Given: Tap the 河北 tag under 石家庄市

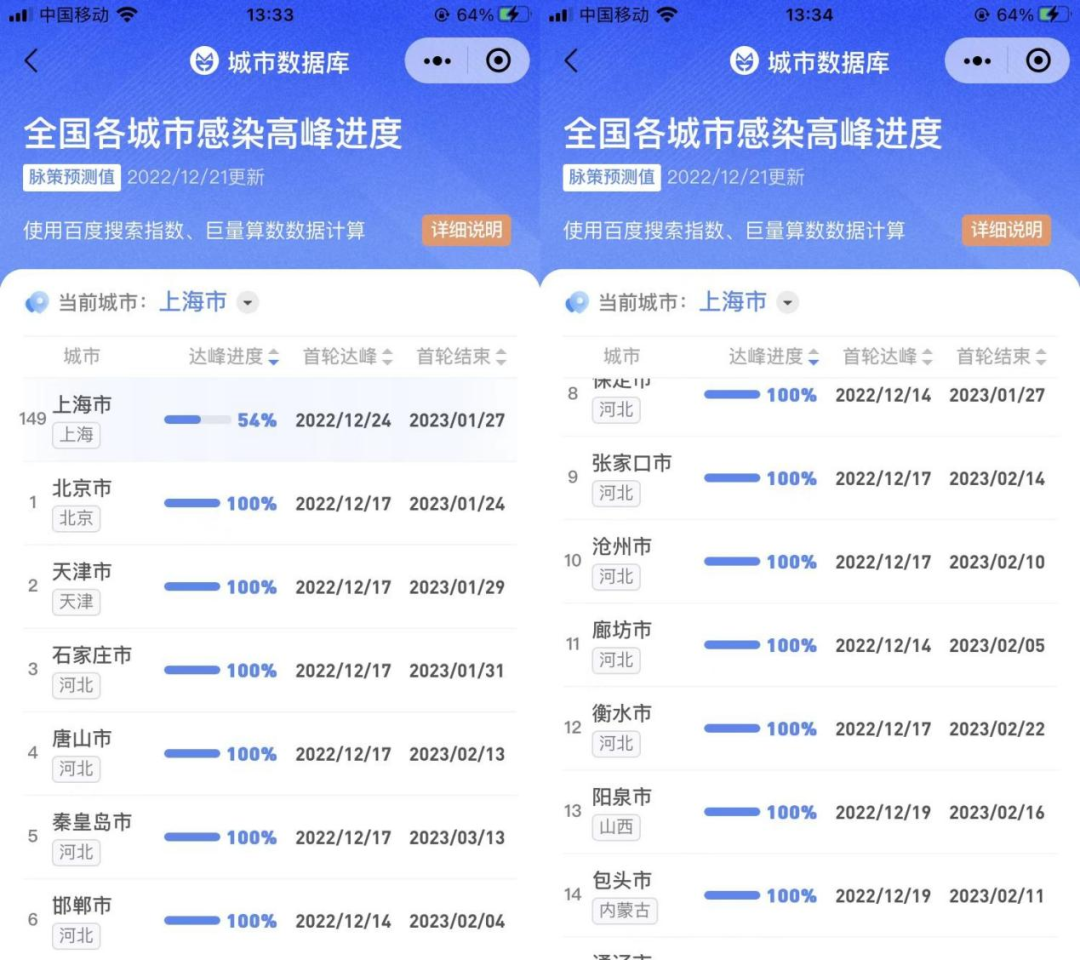Looking at the screenshot, I should coord(76,686).
